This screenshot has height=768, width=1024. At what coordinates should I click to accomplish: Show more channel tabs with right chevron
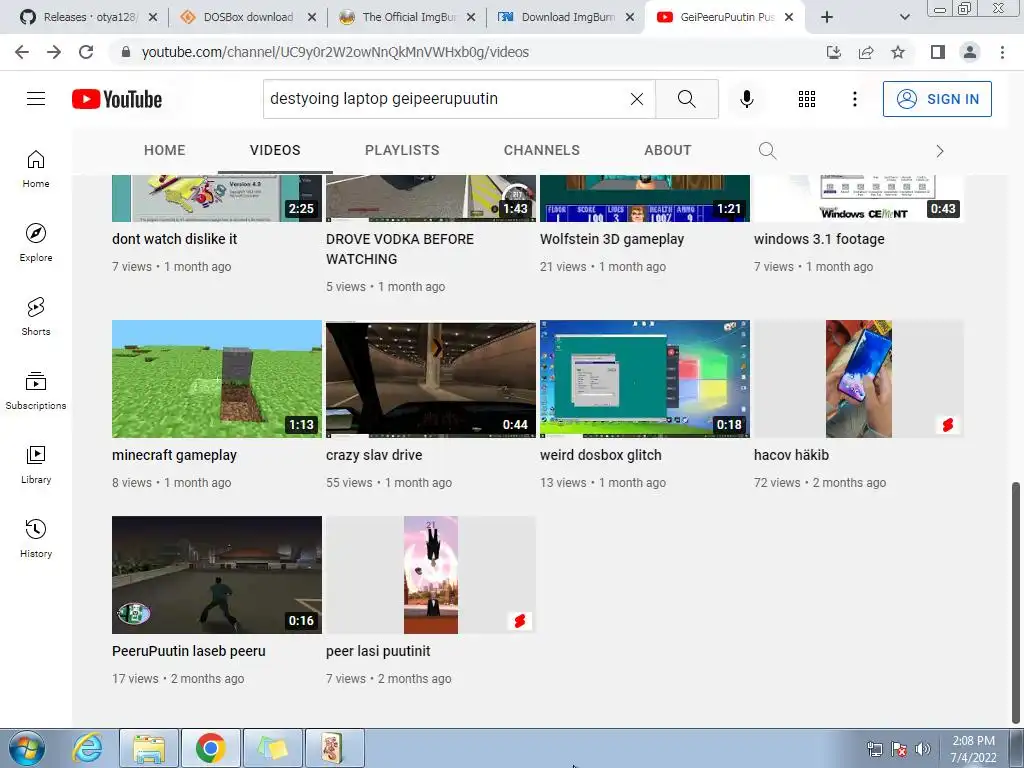tap(939, 151)
